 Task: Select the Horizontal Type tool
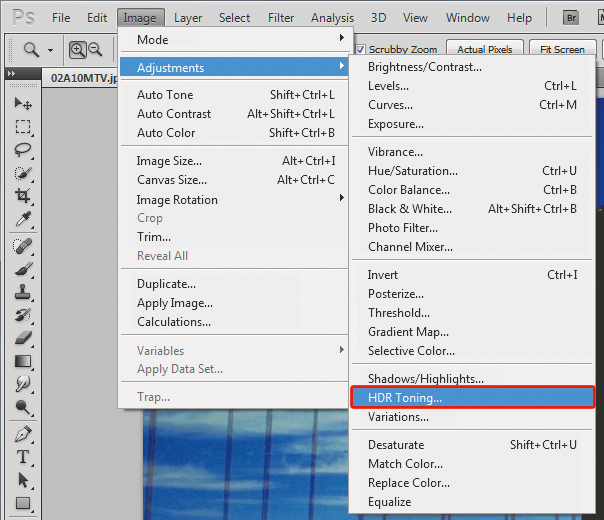point(23,457)
